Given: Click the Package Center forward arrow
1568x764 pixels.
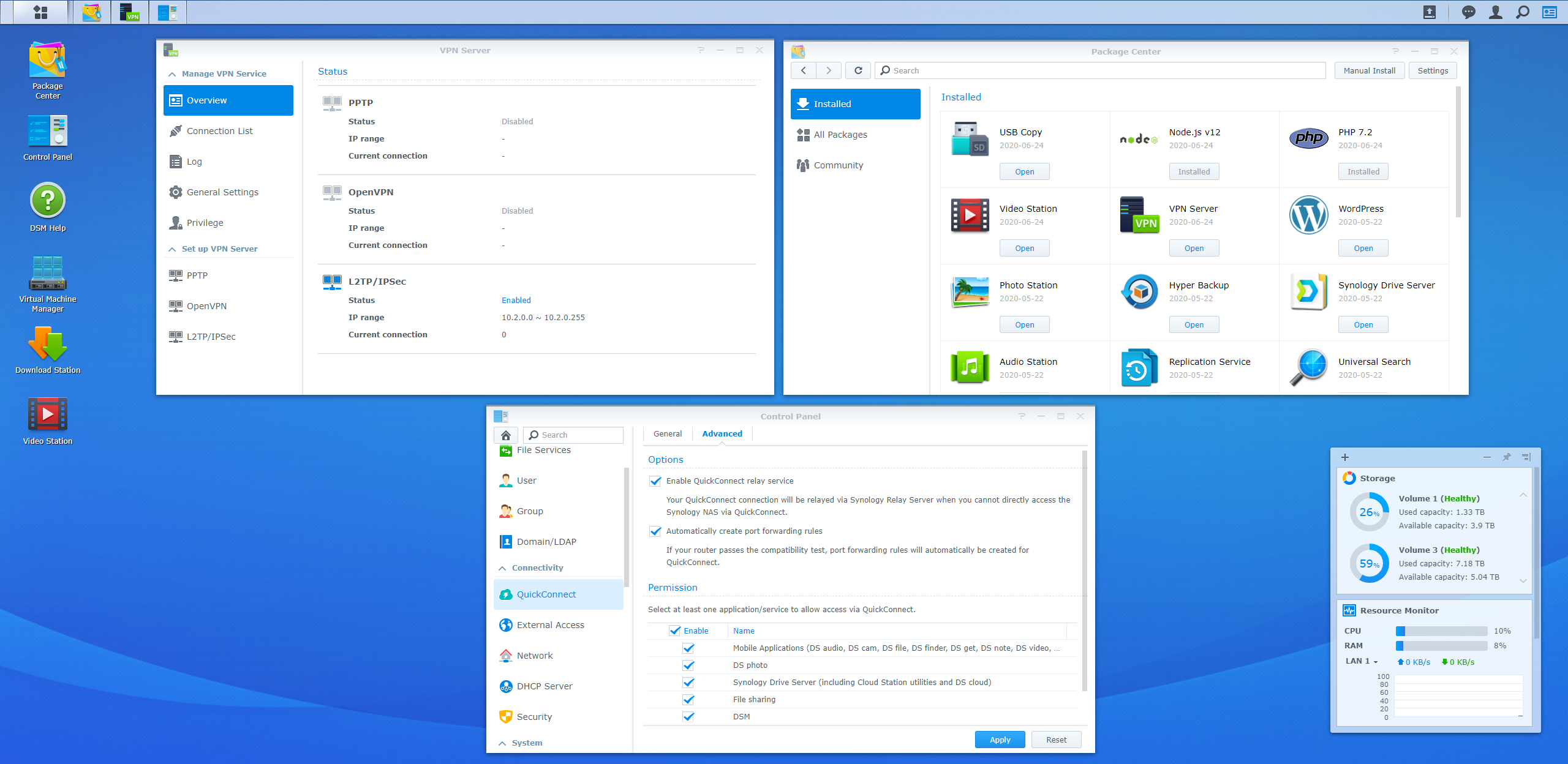Looking at the screenshot, I should click(828, 70).
